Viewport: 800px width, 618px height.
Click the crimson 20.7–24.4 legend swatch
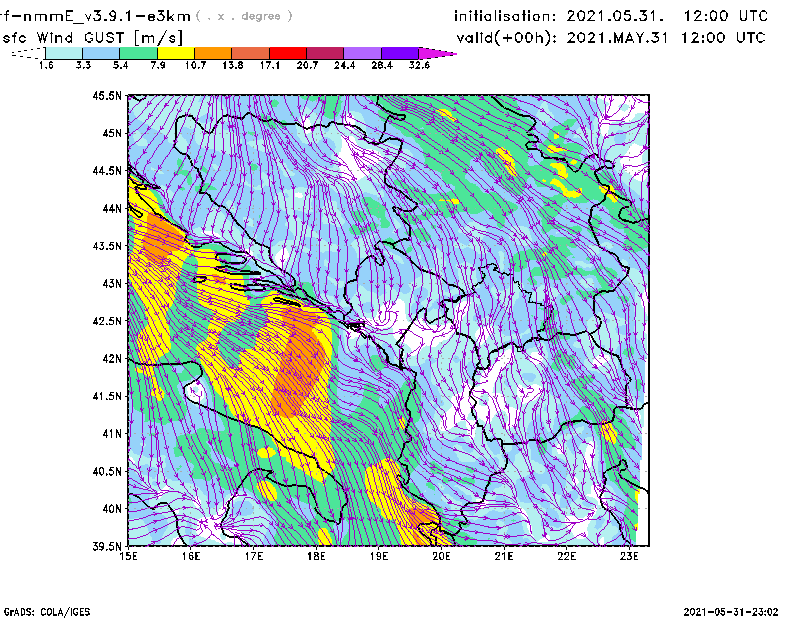coord(325,53)
